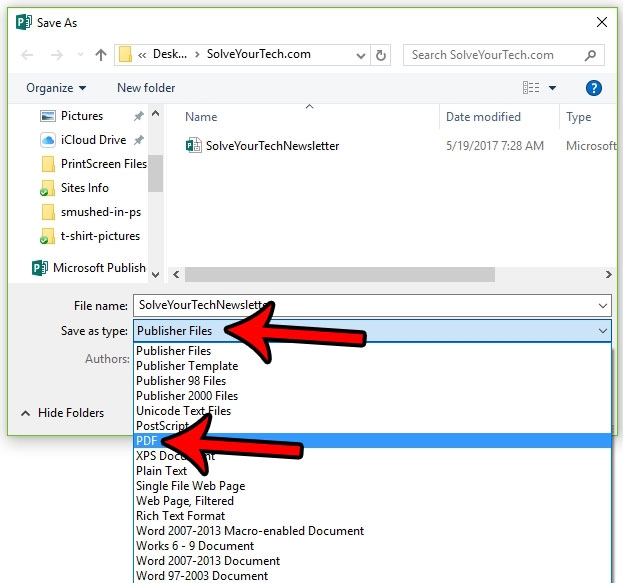The width and height of the screenshot is (623, 583).
Task: Select the Pictures folder icon in sidebar
Action: (48, 116)
